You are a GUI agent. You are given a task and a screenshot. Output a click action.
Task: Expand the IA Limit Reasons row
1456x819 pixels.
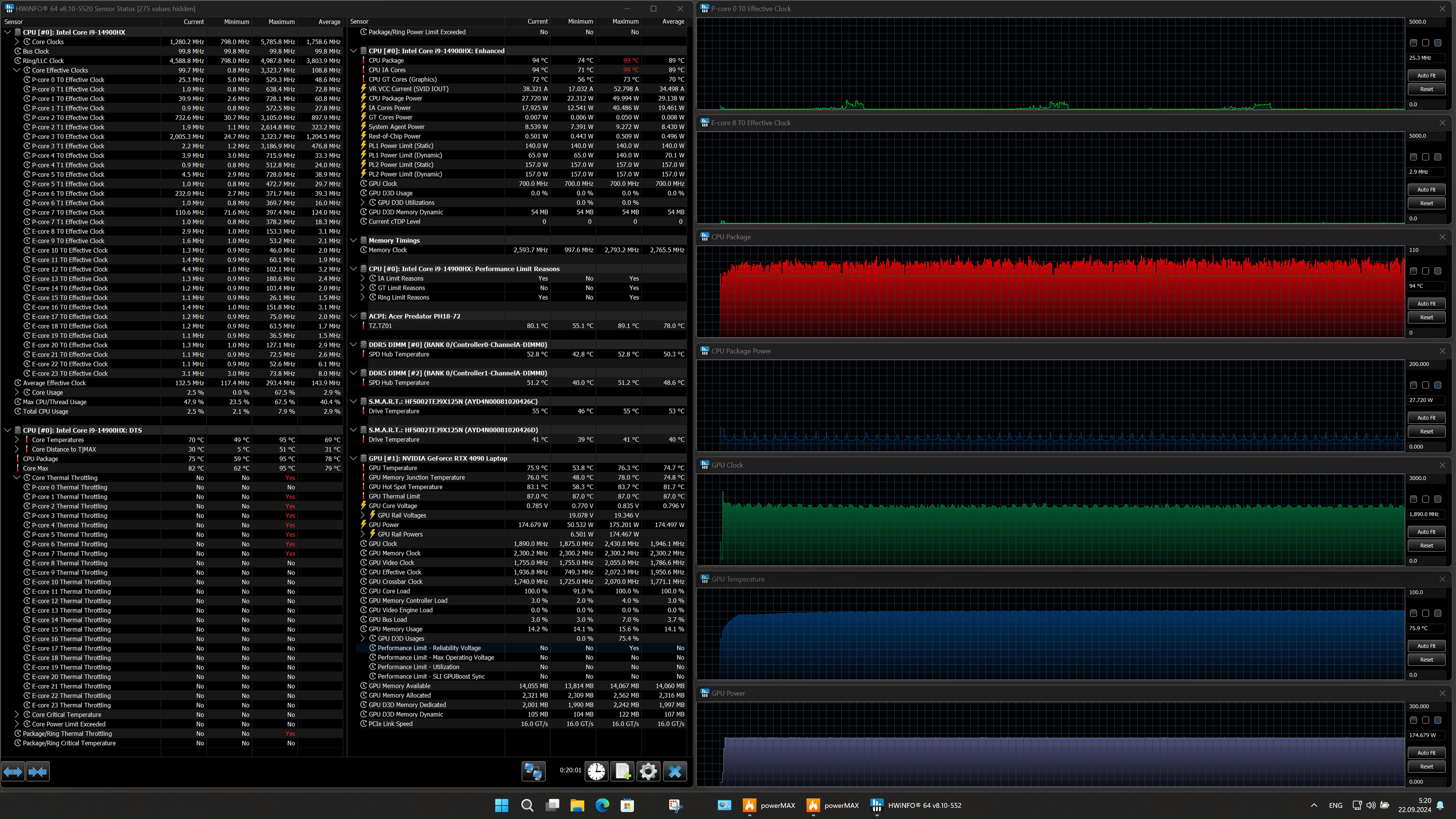363,278
